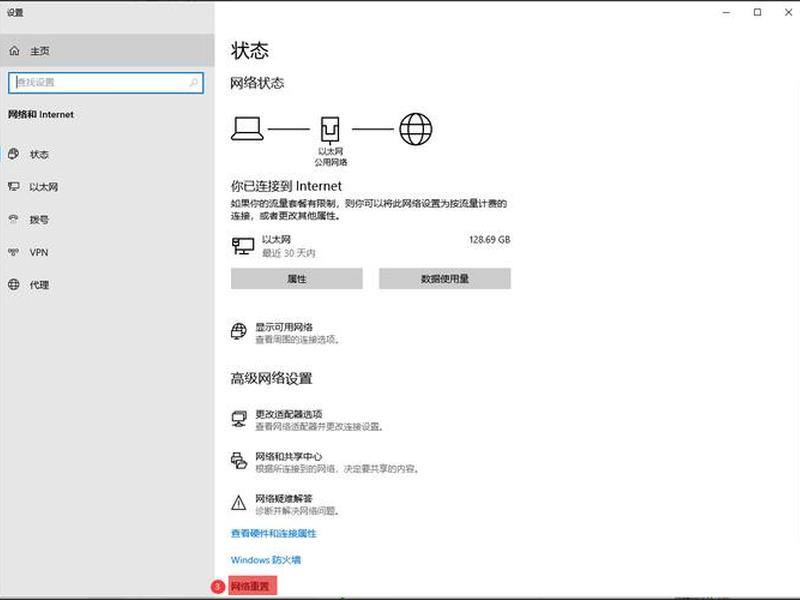
Task: Click the VPN icon in sidebar
Action: [14, 252]
